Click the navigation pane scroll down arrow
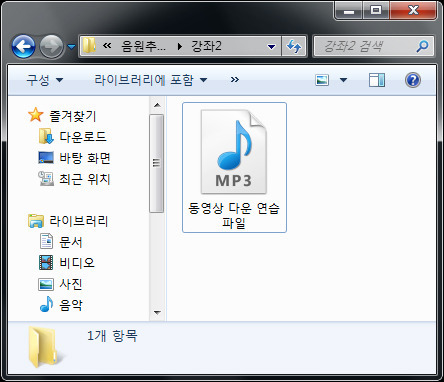This screenshot has width=444, height=382. 157,313
